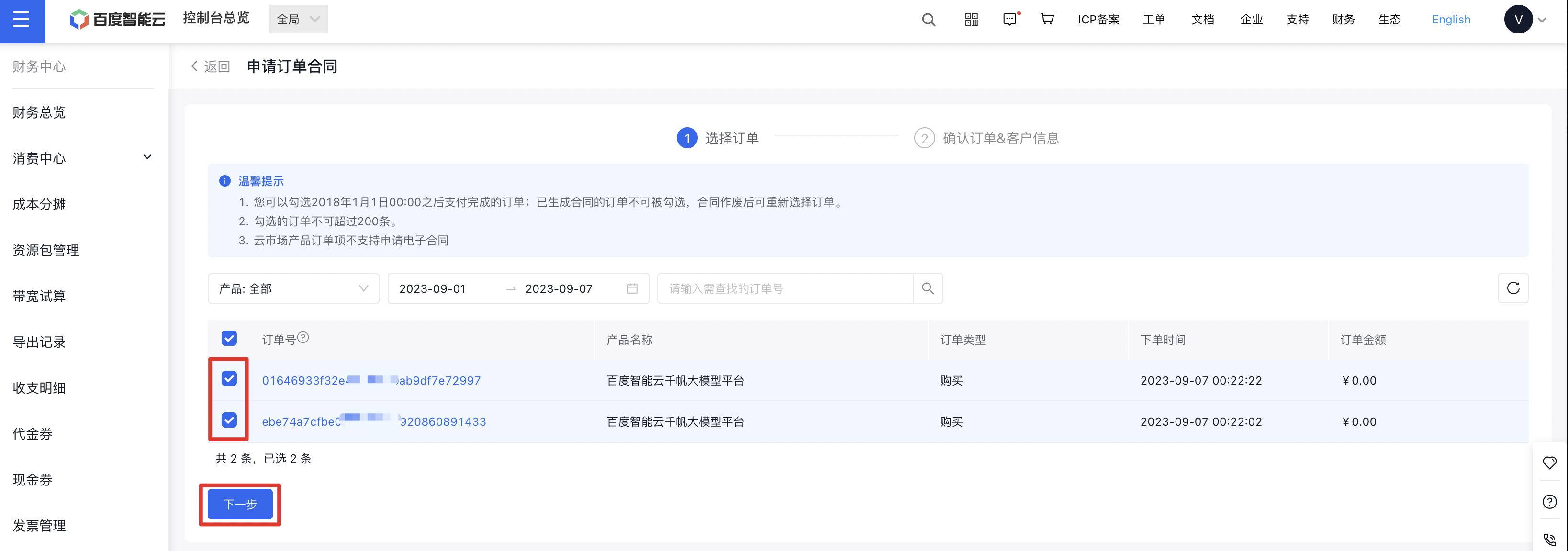Open the hamburger navigation menu
1568x551 pixels.
click(x=22, y=20)
